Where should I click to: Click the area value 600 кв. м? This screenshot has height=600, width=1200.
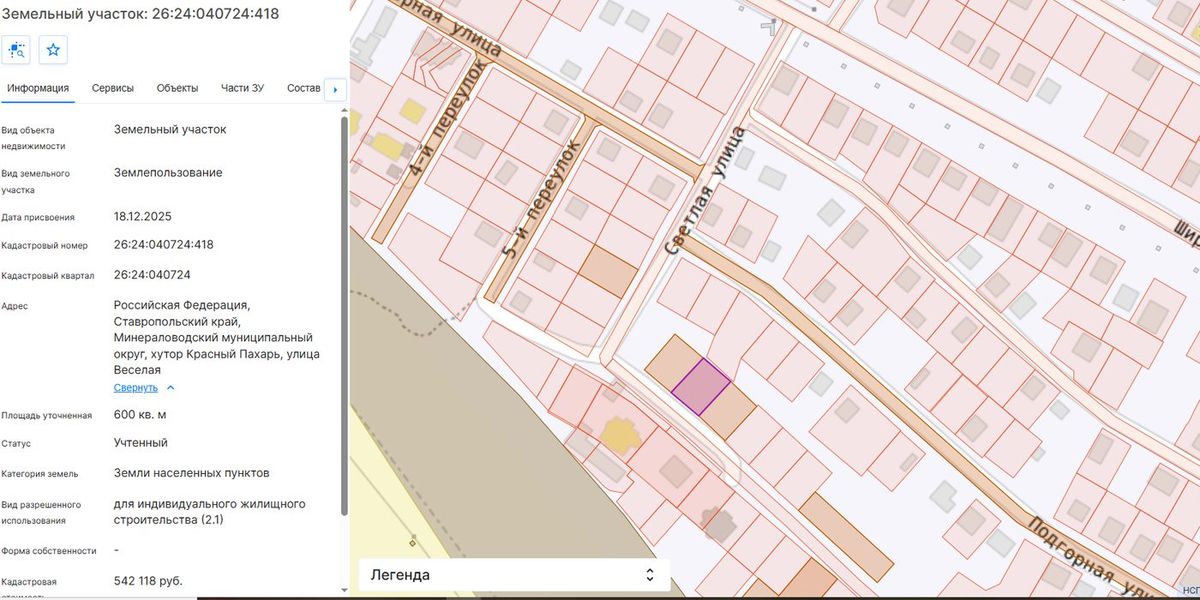point(140,415)
